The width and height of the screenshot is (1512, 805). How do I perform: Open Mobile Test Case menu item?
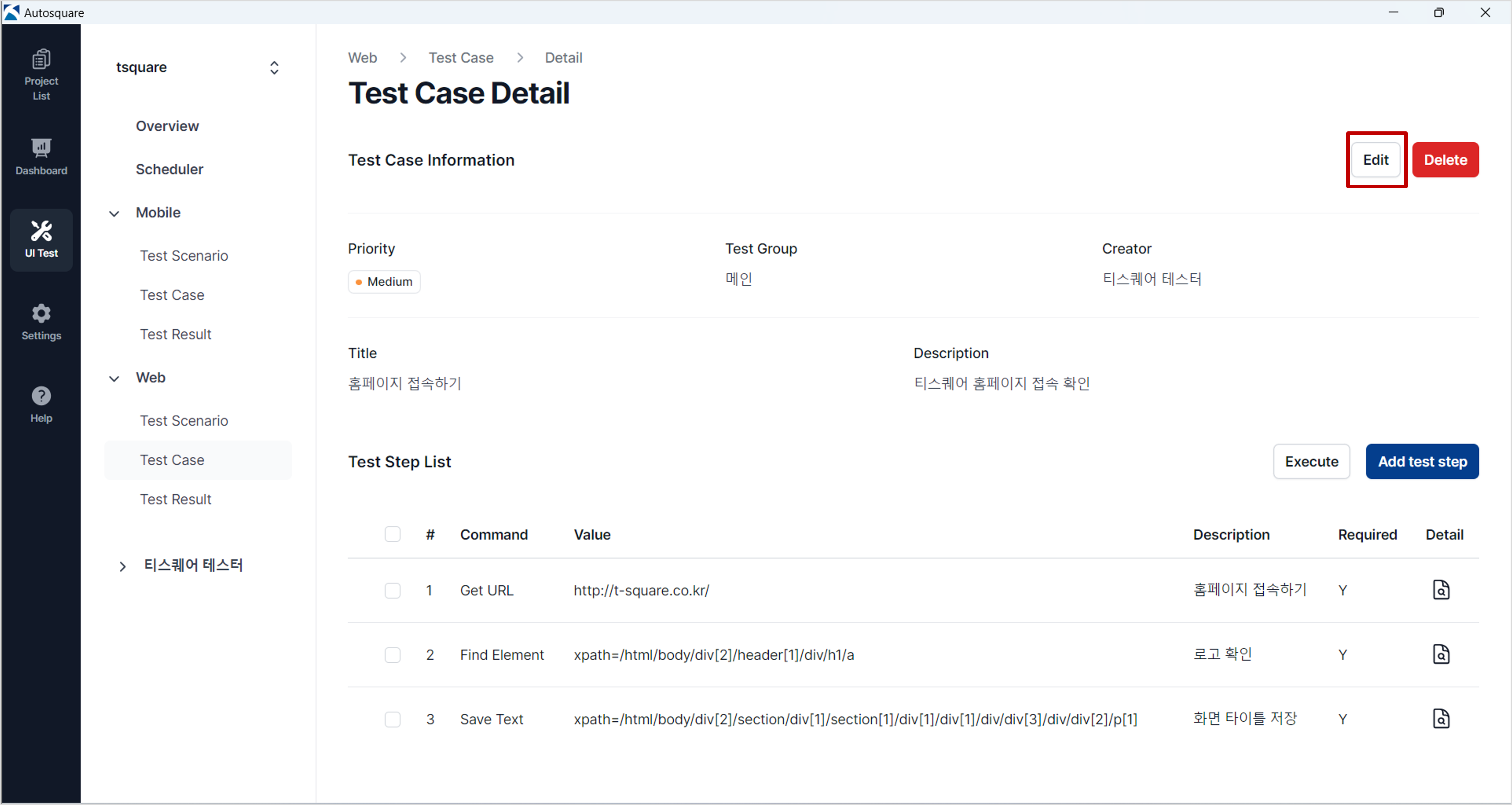point(172,295)
